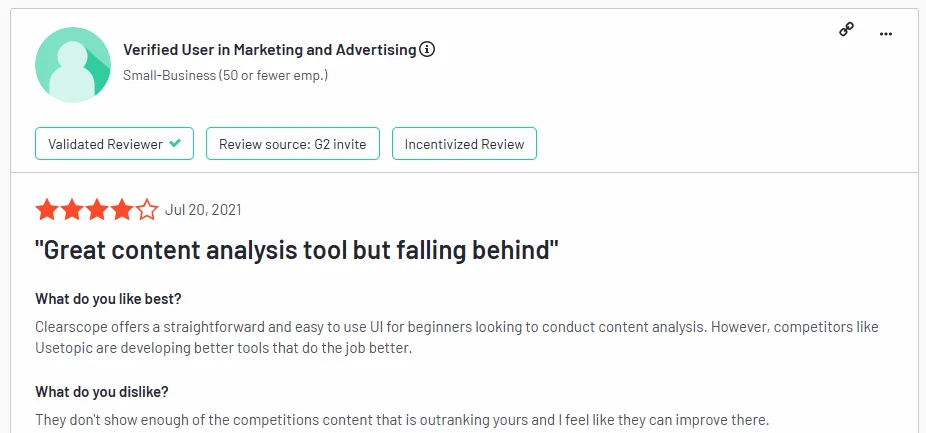Click the second filled rating star
The height and width of the screenshot is (433, 926).
[x=71, y=210]
